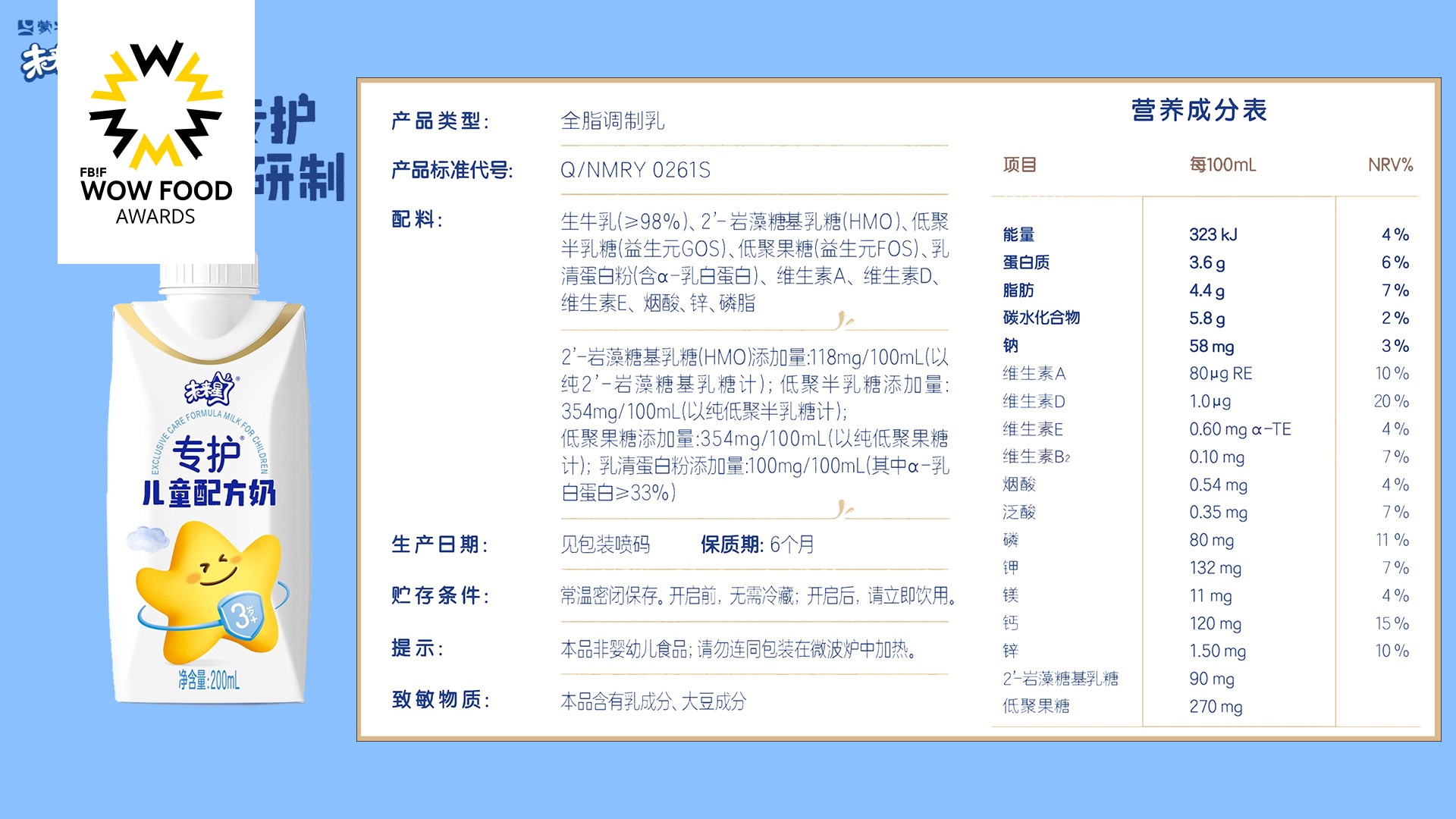Click the 项目 column header

(x=1019, y=165)
